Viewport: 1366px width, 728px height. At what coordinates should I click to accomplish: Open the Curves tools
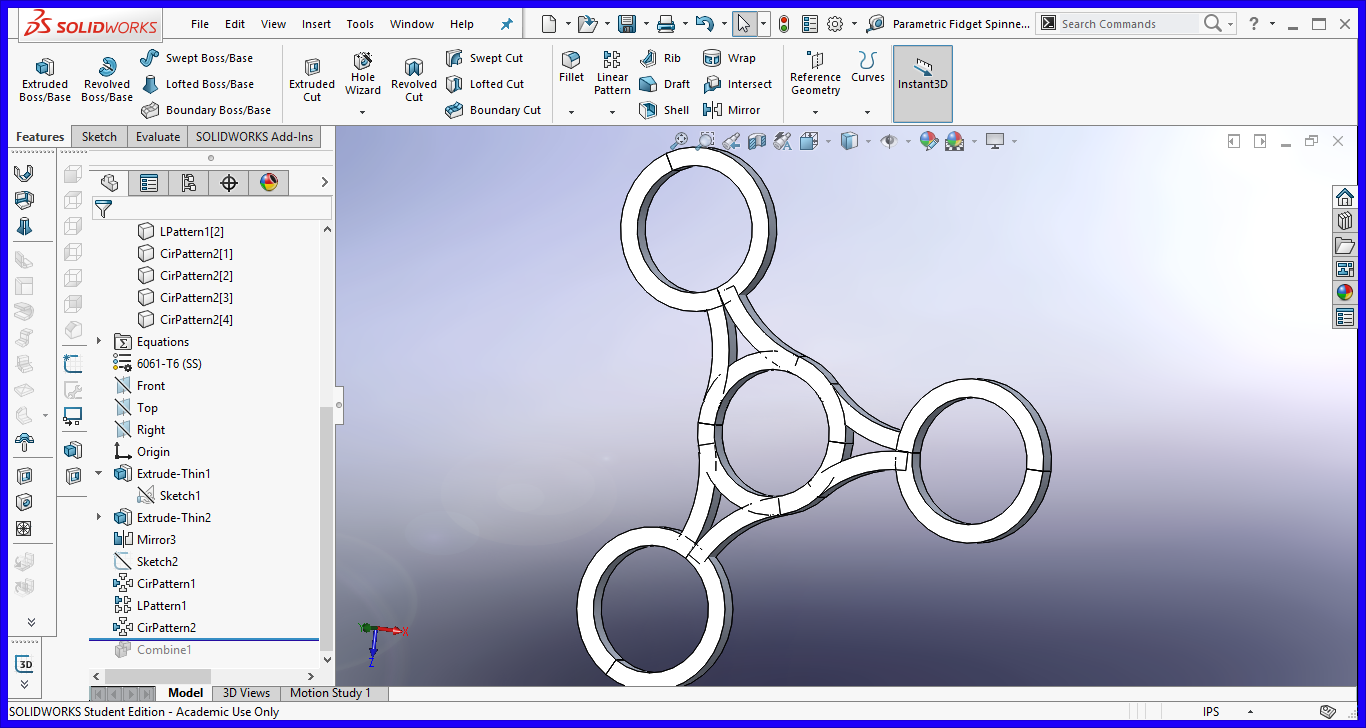[x=867, y=67]
